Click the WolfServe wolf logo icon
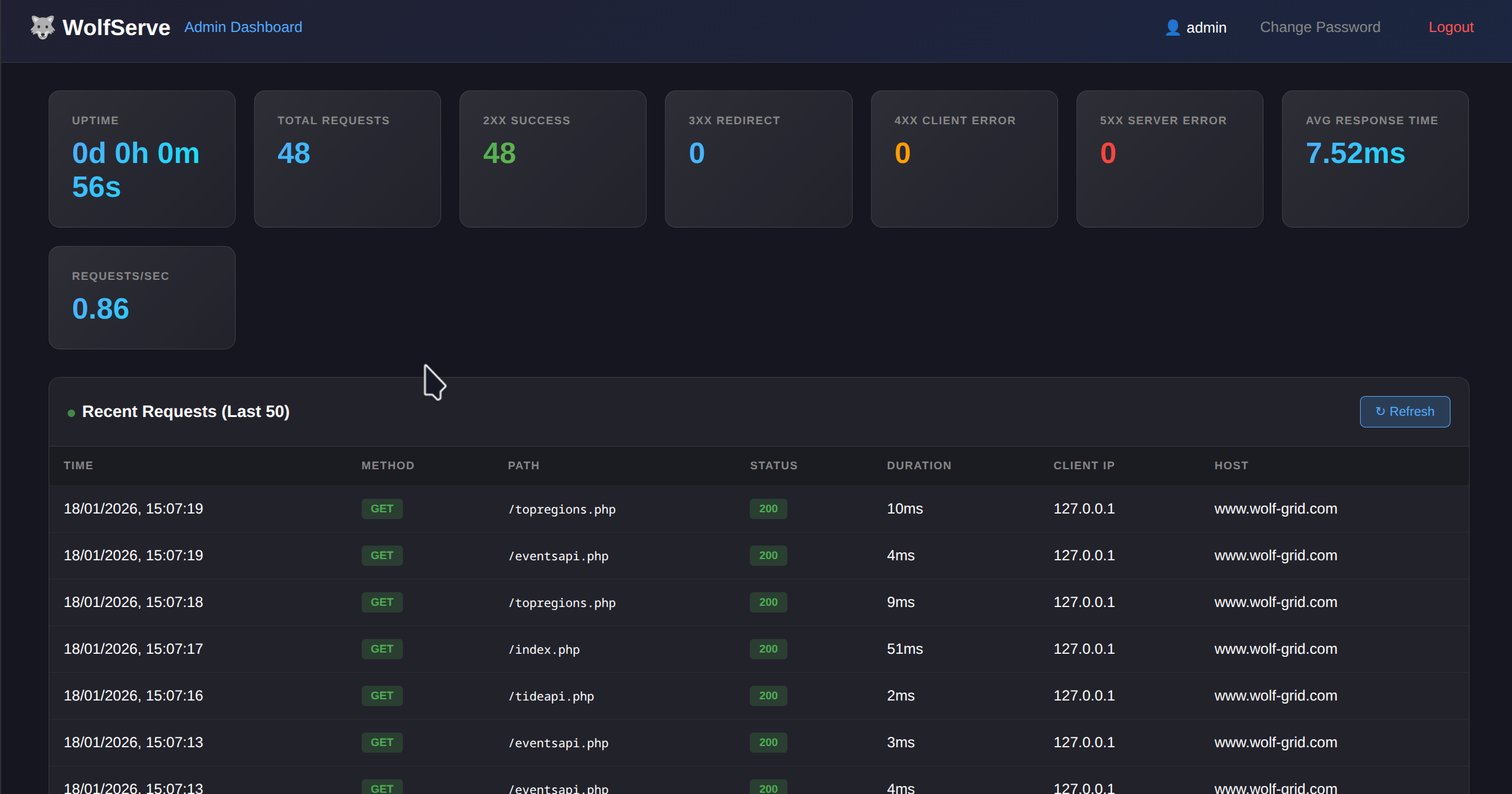Screen dimensions: 1512x794 point(42,28)
